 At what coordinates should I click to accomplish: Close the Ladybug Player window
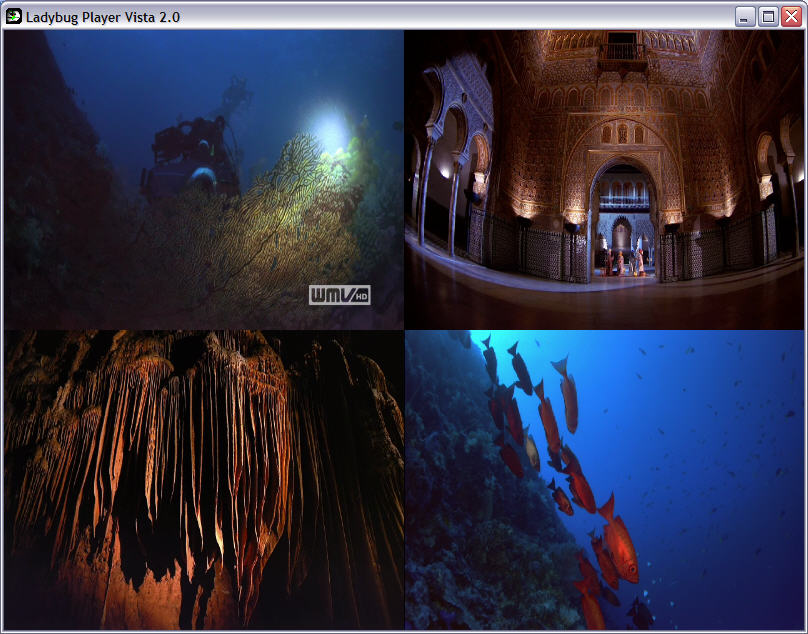click(792, 16)
